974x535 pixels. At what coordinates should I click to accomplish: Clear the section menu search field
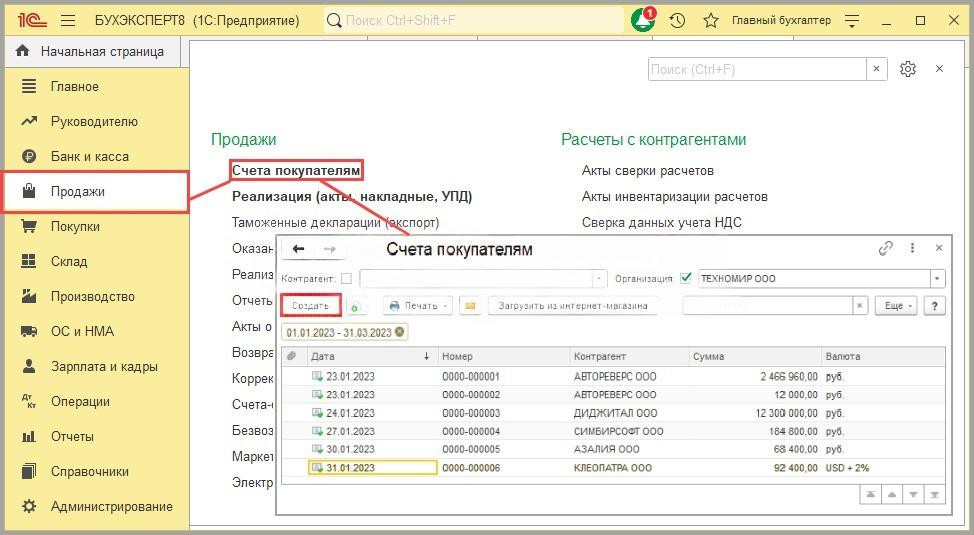[876, 69]
